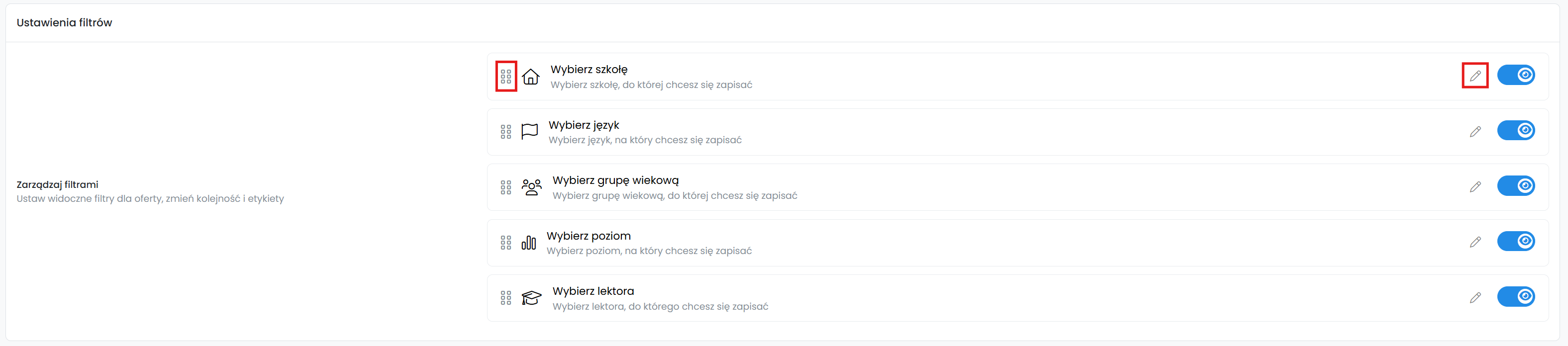Click drag handle for Wybierz grupę wiekową

click(x=506, y=187)
